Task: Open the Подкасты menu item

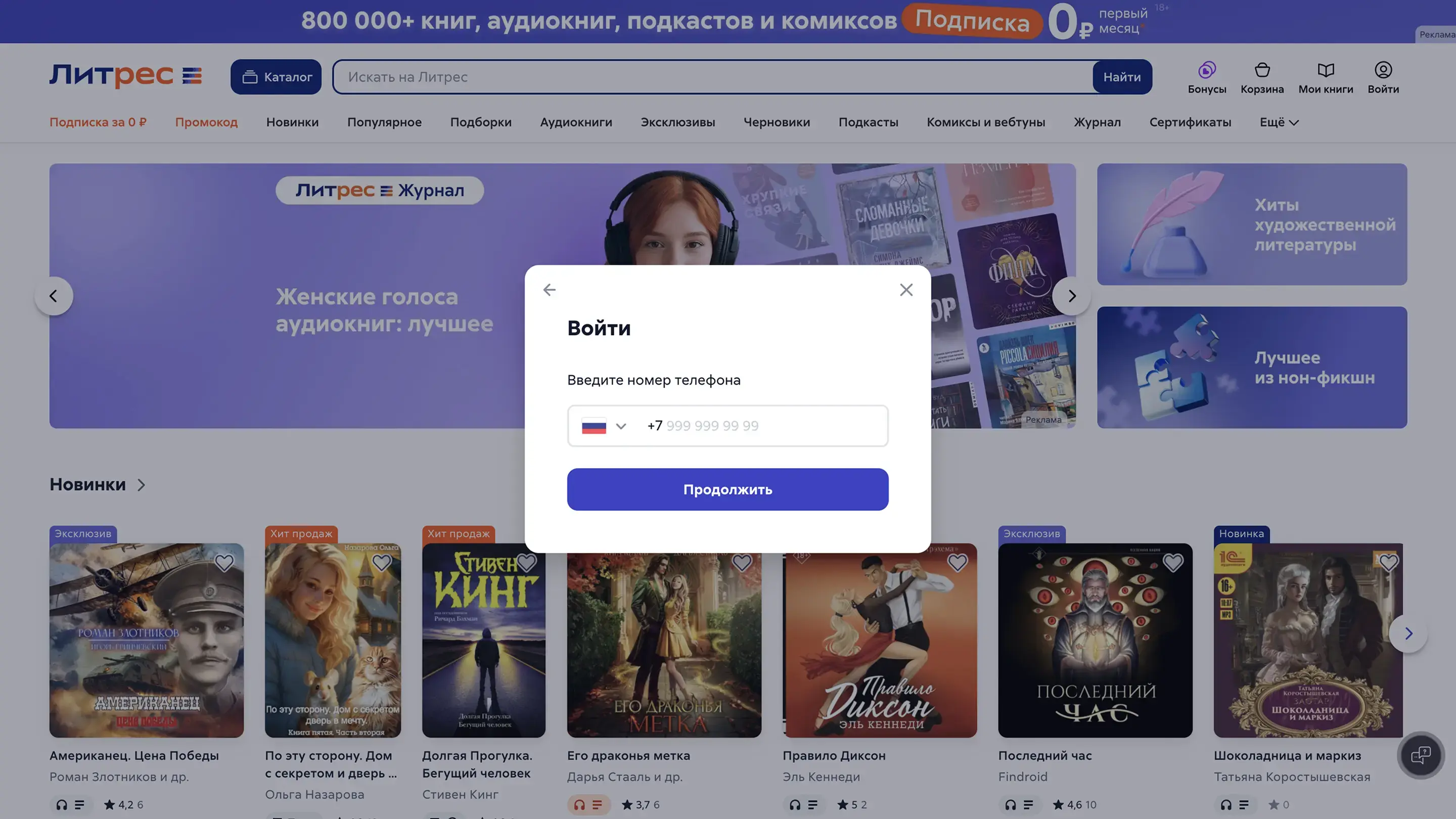Action: (868, 122)
